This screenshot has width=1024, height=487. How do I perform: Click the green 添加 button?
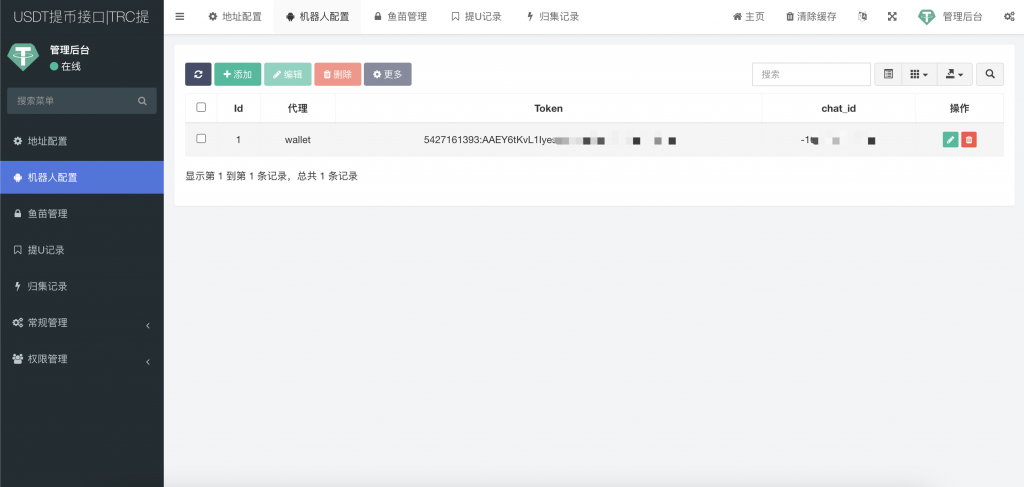tap(237, 74)
